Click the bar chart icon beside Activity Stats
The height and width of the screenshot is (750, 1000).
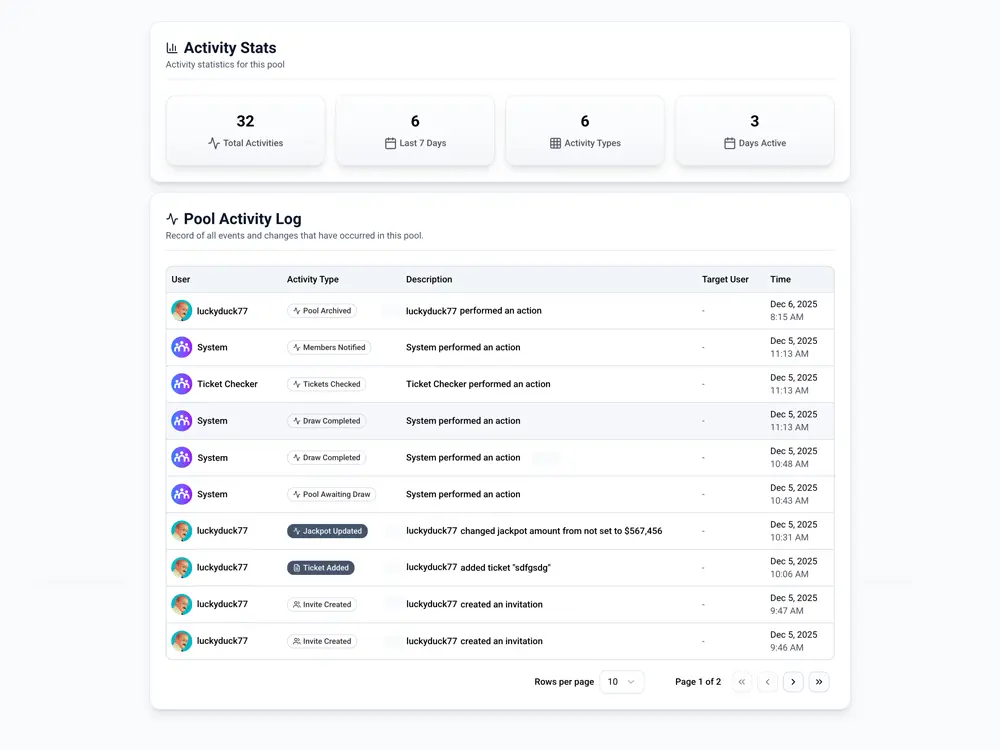click(x=171, y=47)
